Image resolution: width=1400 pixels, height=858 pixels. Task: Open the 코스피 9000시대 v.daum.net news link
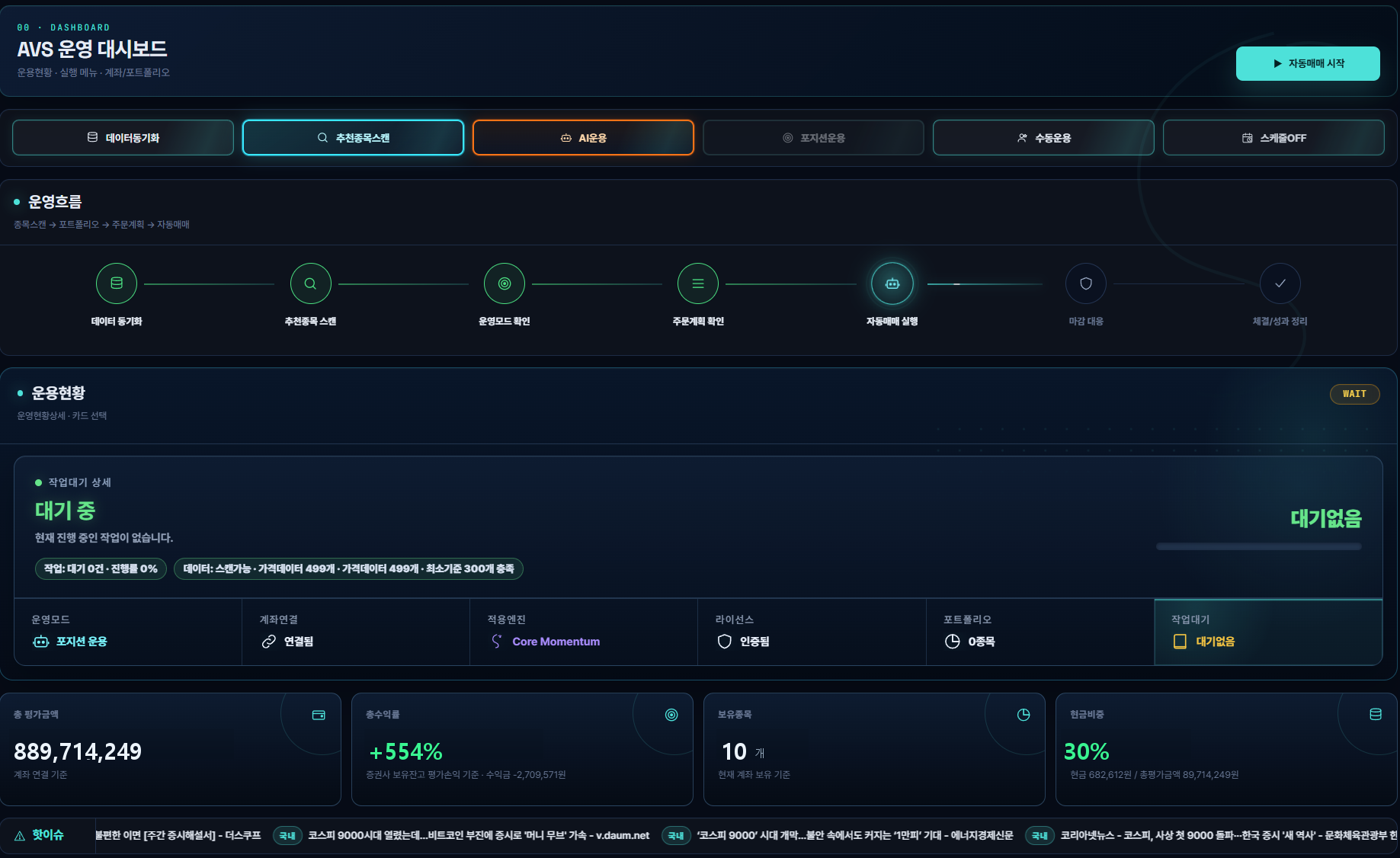click(479, 836)
